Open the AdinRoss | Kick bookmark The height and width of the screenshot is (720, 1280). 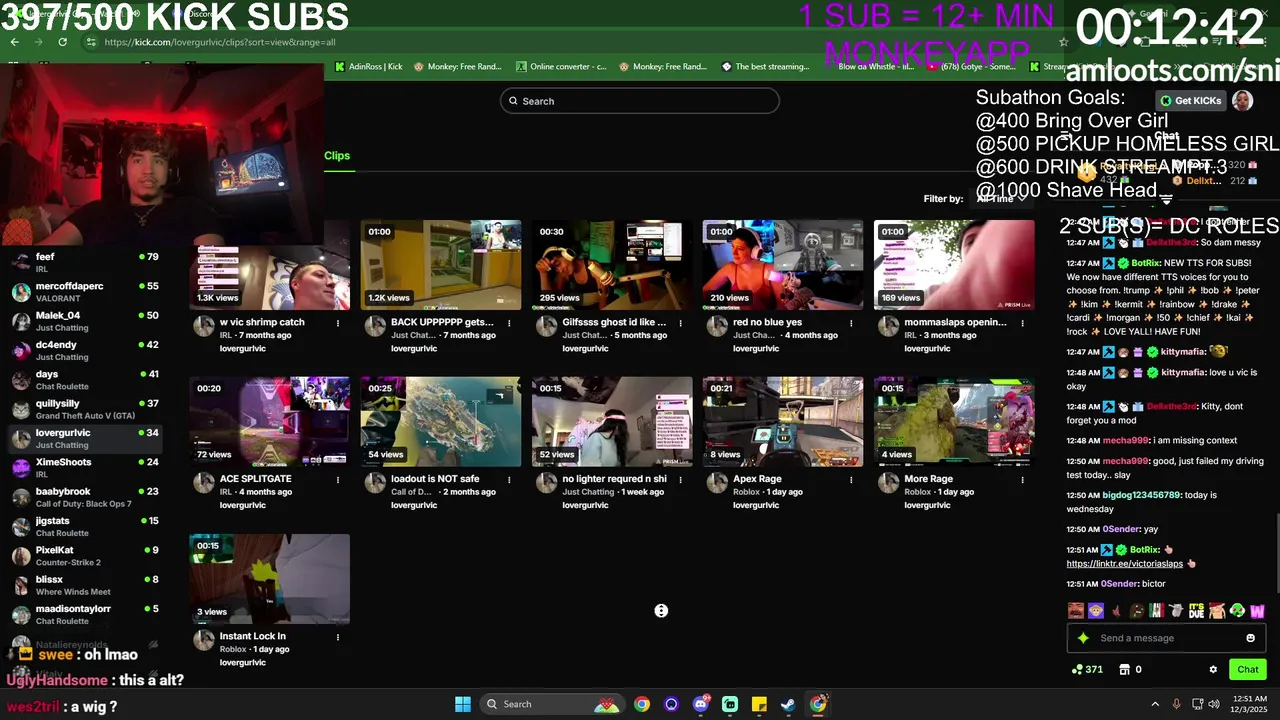click(369, 67)
